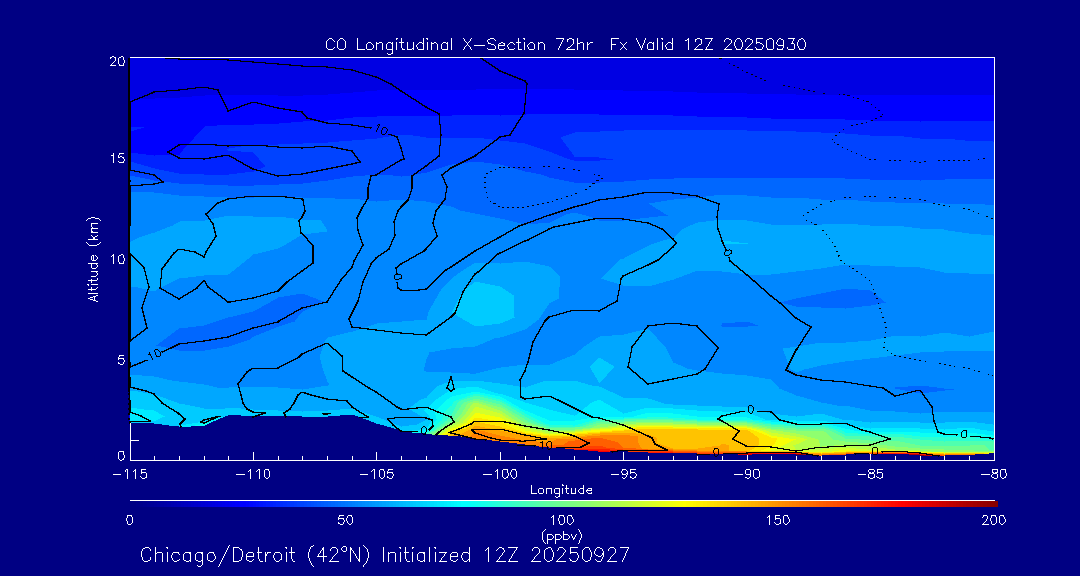Click the altitude tick label 20
This screenshot has width=1080, height=576.
click(116, 61)
